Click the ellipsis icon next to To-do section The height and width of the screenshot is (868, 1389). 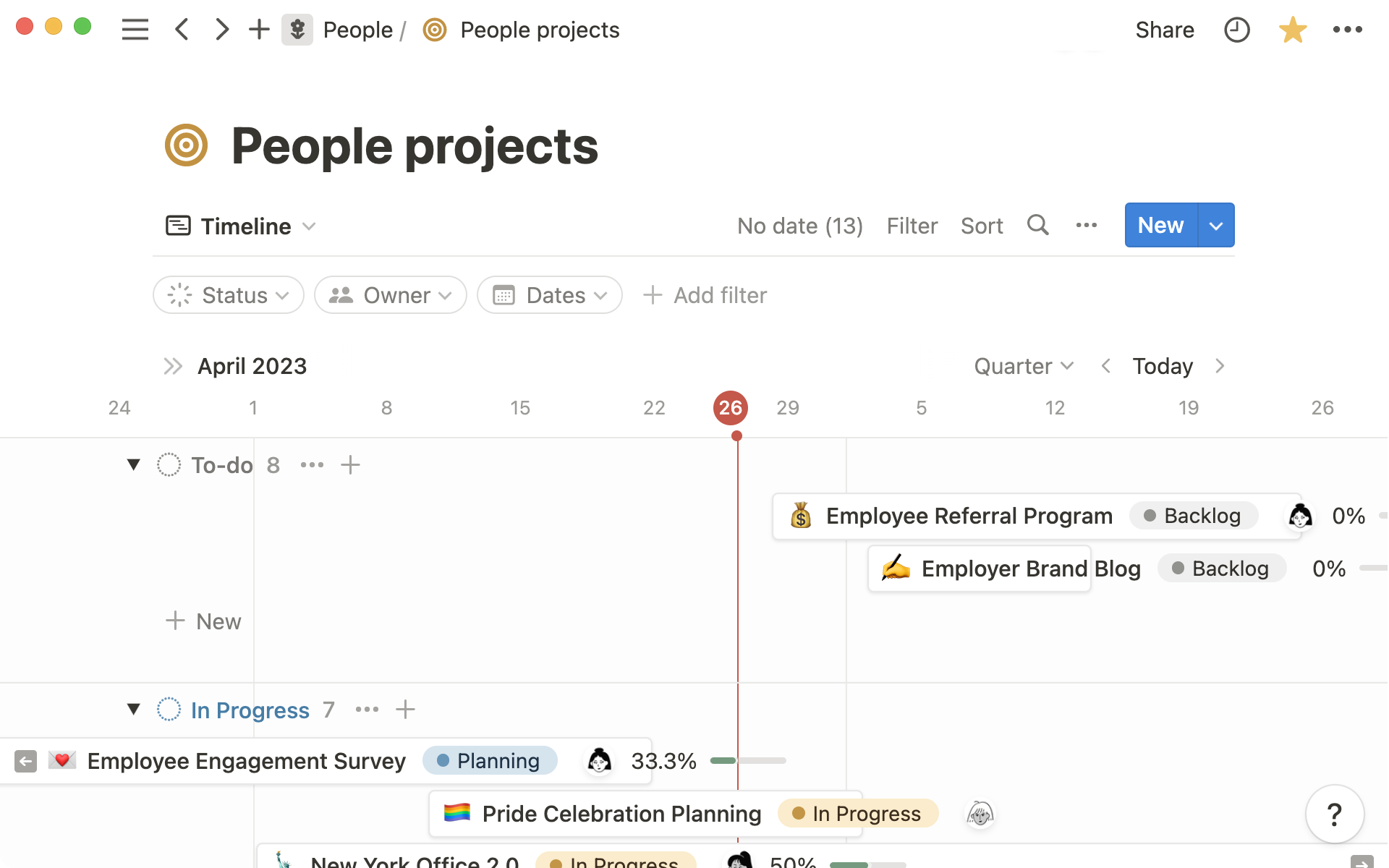(x=311, y=465)
